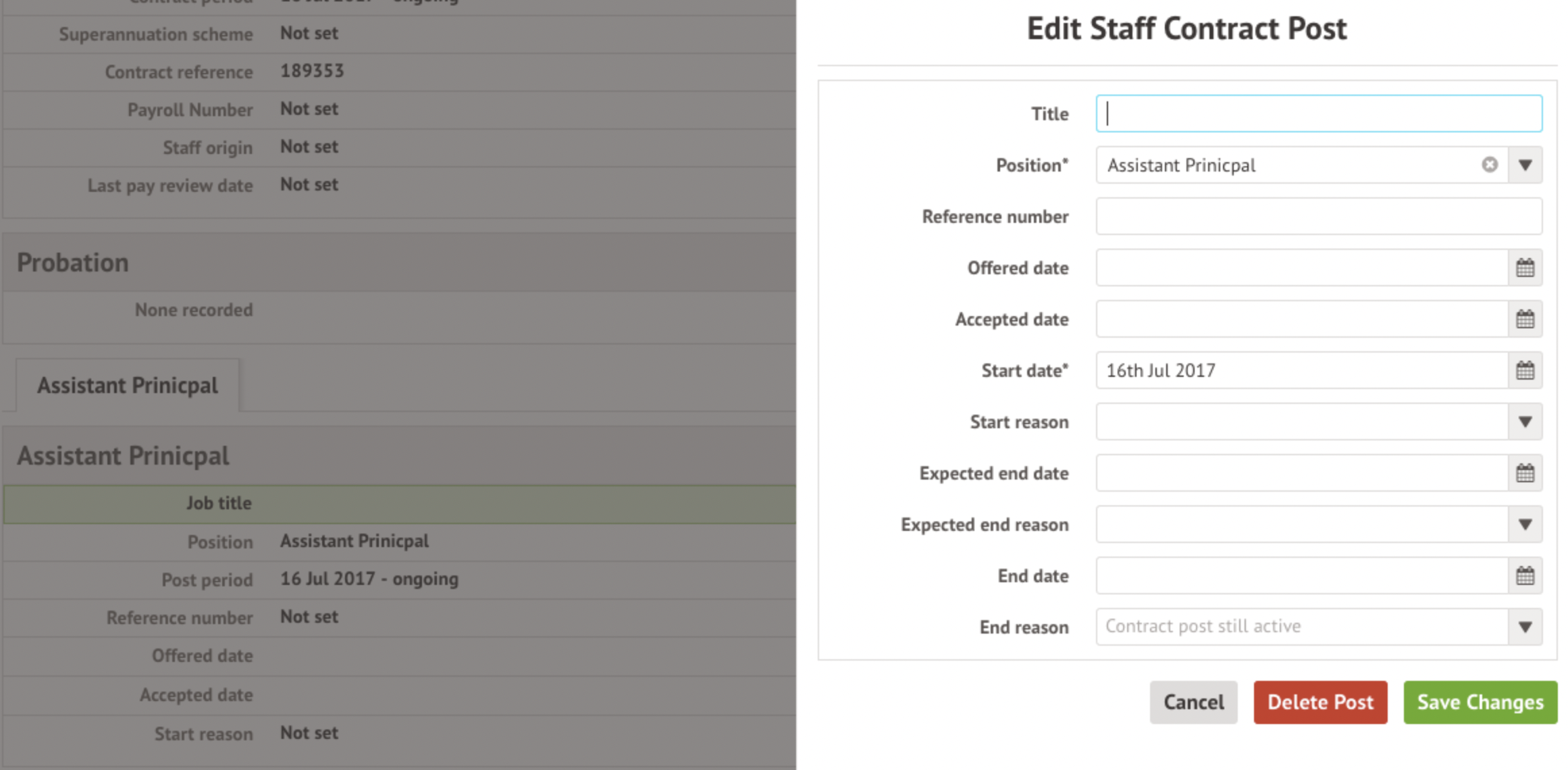The width and height of the screenshot is (1568, 770).
Task: Click the Reference number input field
Action: 1318,217
